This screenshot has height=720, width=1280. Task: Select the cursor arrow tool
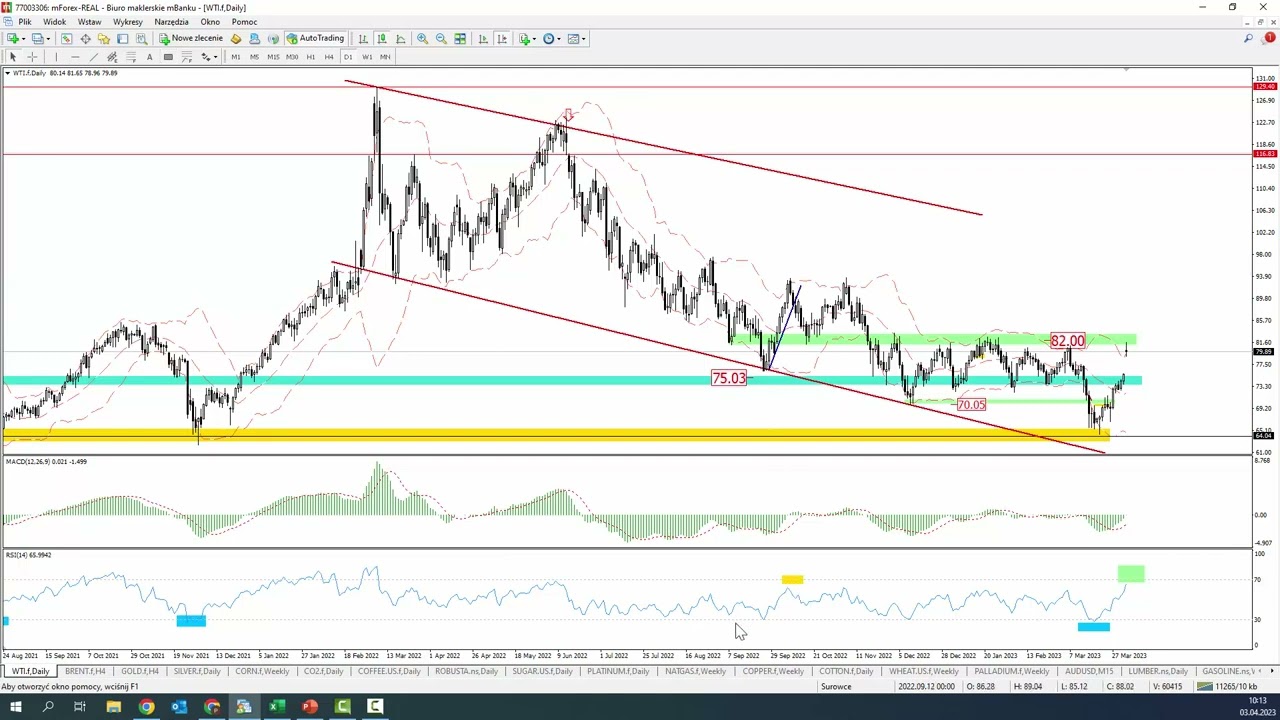(x=13, y=57)
